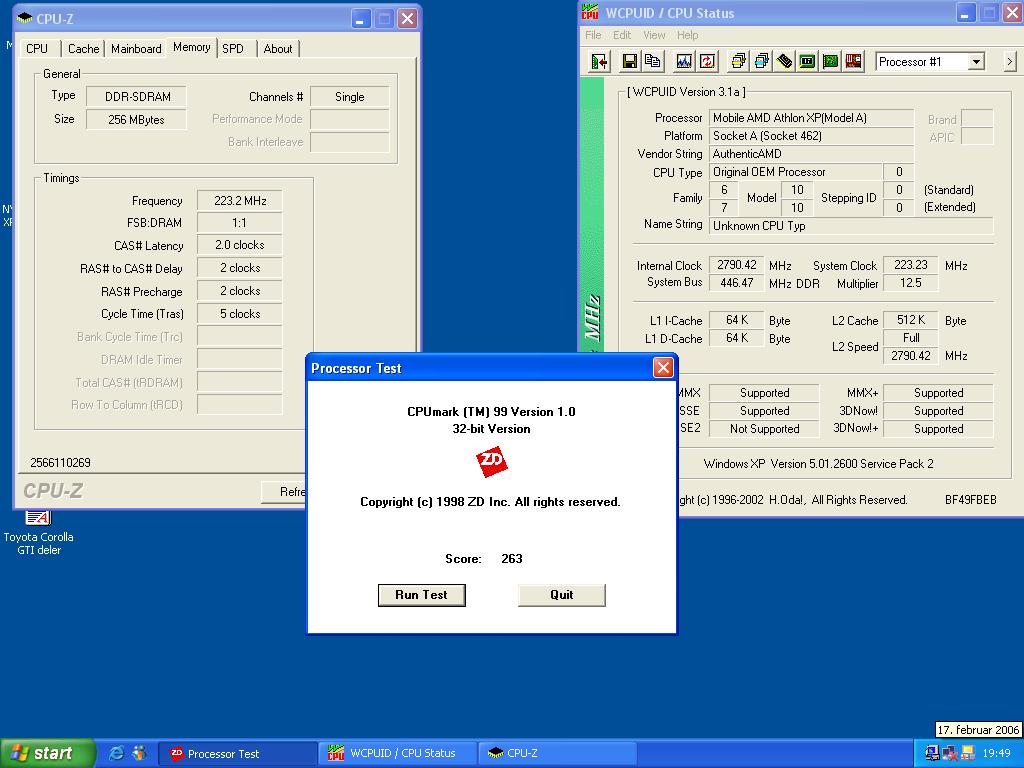1024x768 pixels.
Task: Click the Cycle Time (Tras) value 5 clocks
Action: click(240, 313)
